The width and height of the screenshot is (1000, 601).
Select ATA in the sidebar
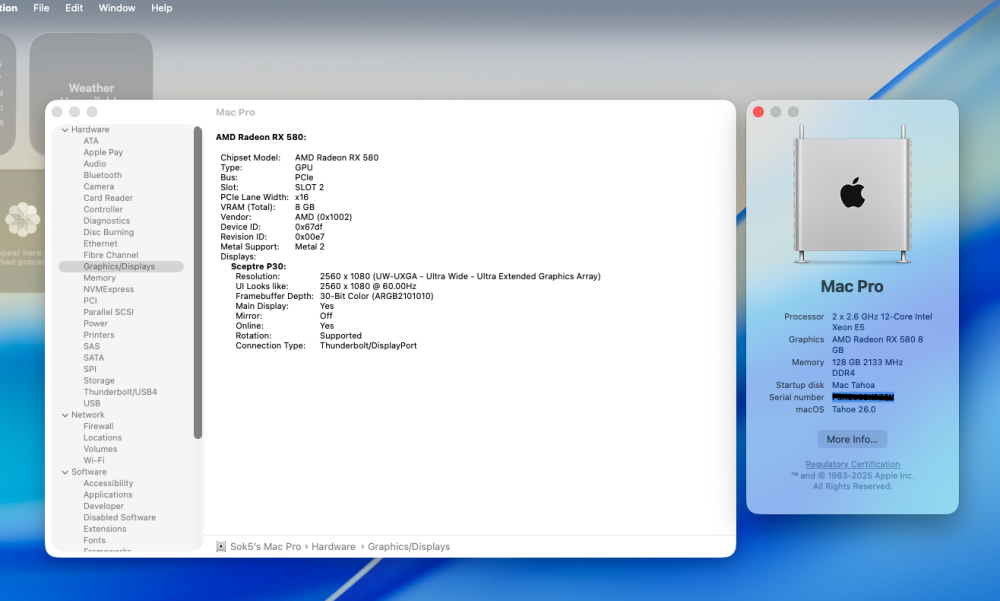(91, 141)
